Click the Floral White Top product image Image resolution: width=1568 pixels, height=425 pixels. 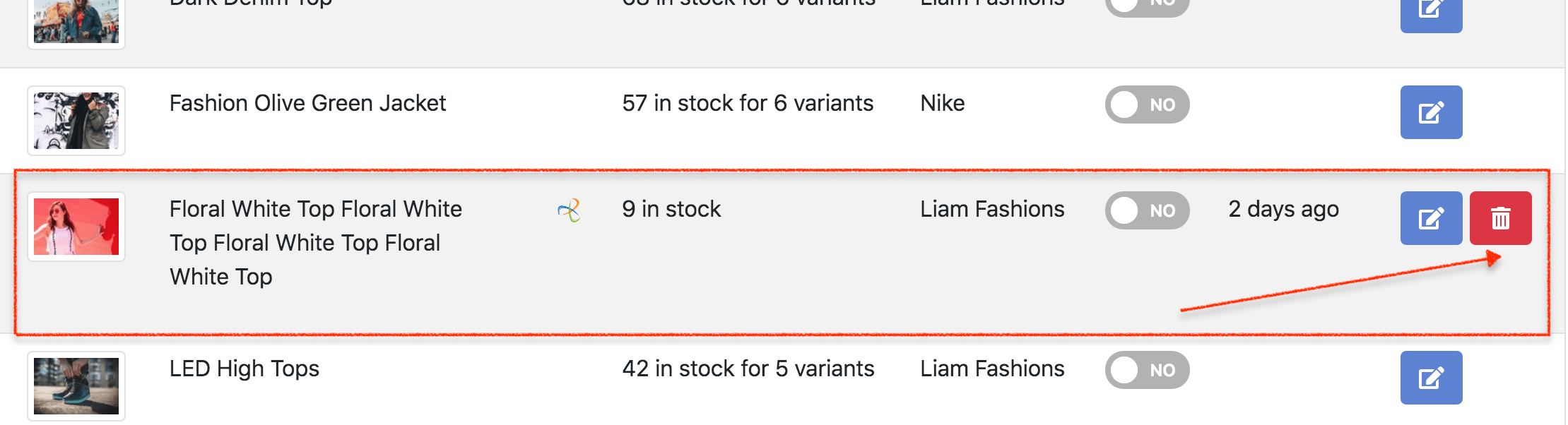pyautogui.click(x=76, y=227)
